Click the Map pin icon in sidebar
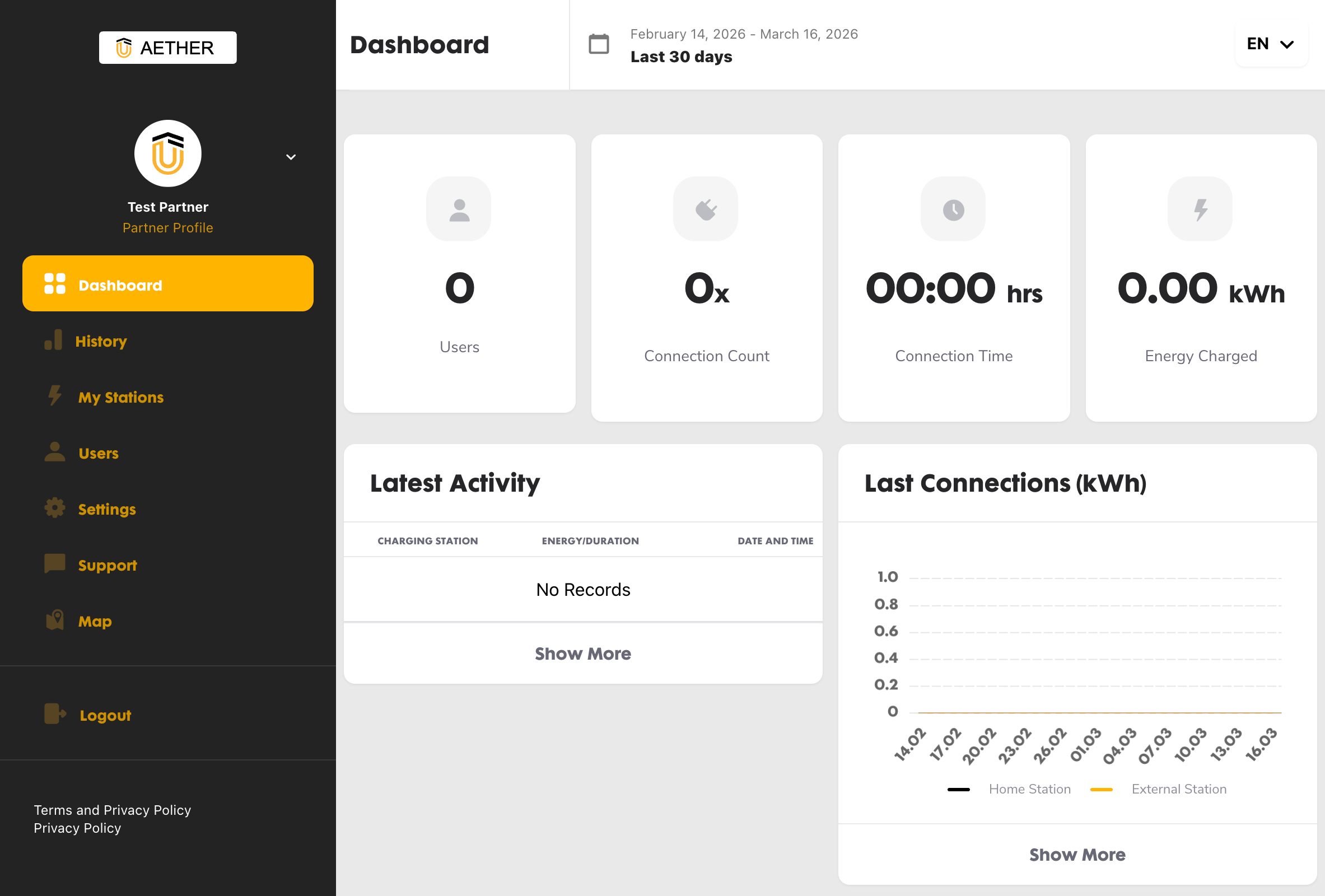1325x896 pixels. 54,620
